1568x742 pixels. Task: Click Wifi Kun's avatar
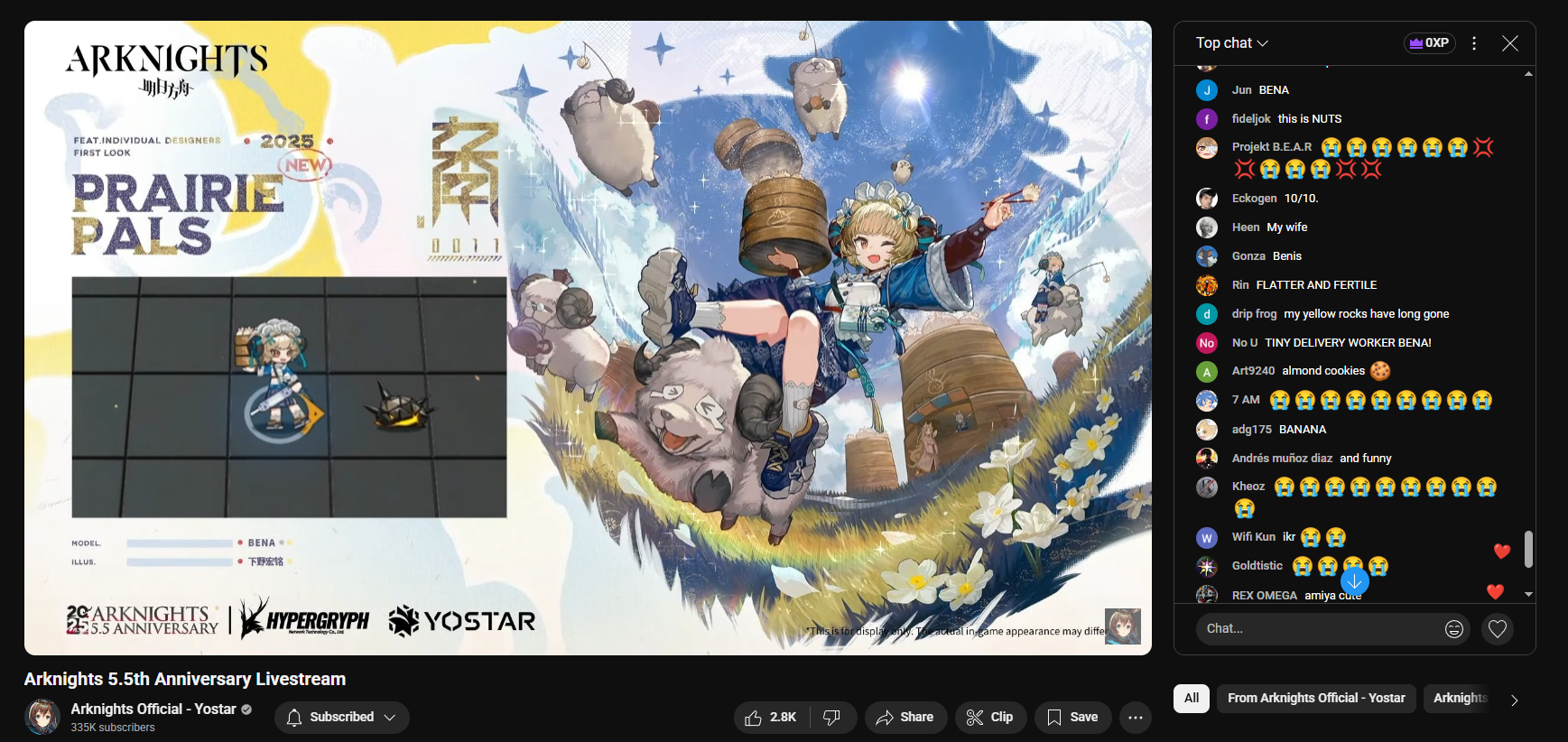pyautogui.click(x=1207, y=538)
